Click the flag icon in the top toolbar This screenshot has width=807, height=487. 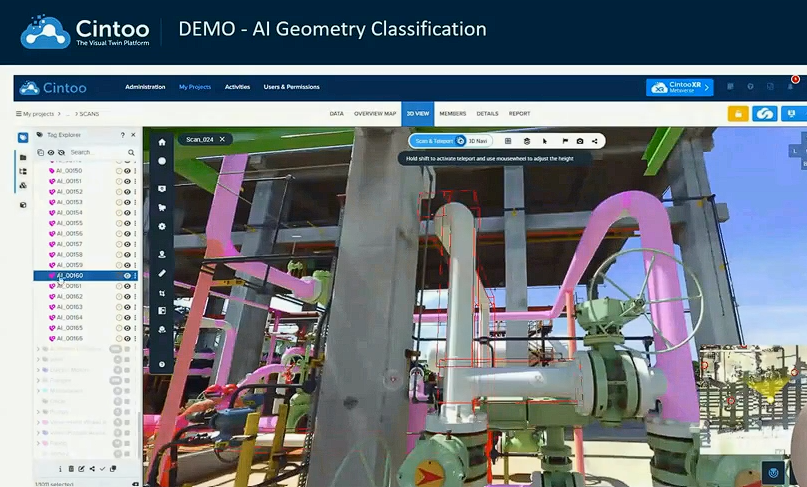click(565, 141)
